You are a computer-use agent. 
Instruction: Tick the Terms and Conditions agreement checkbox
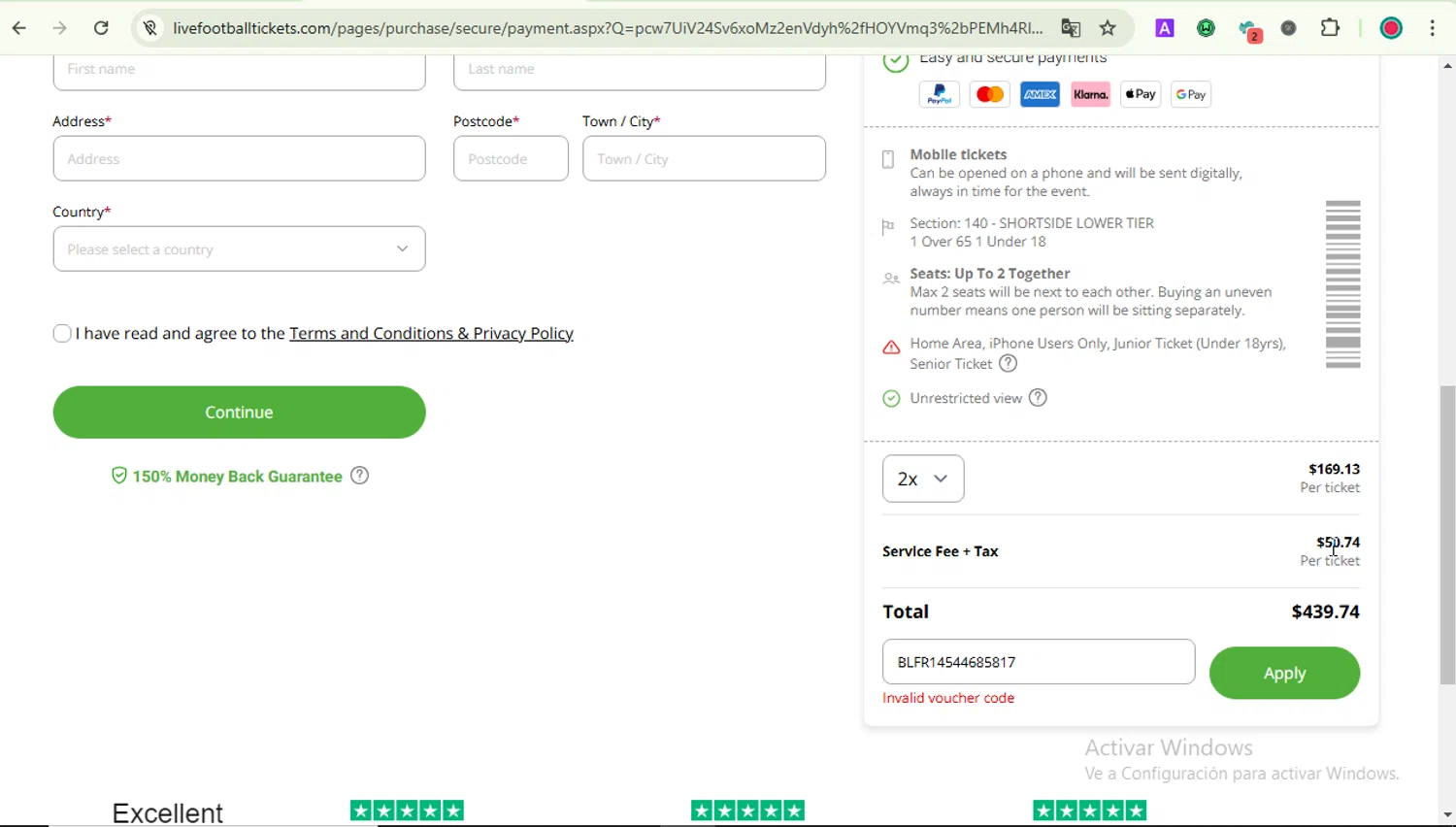[62, 334]
